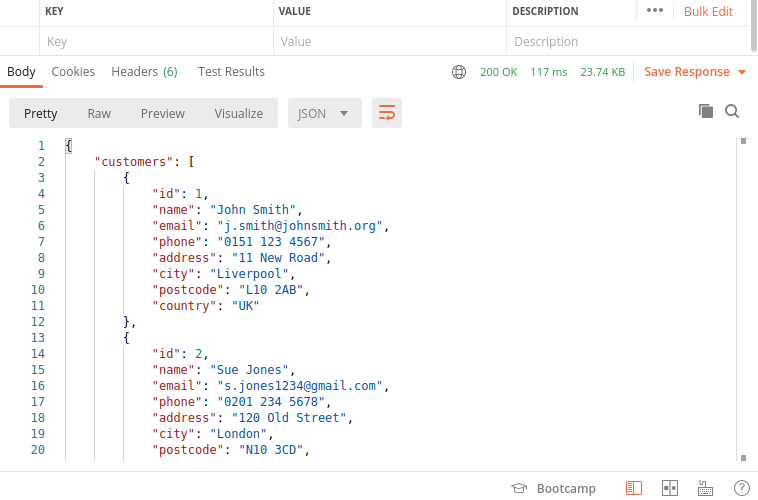The height and width of the screenshot is (500, 758).
Task: Copy response body with the copy icon
Action: pos(706,111)
